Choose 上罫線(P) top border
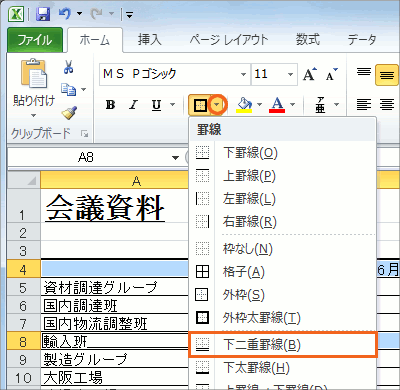Image resolution: width=400 pixels, height=390 pixels. 283,176
